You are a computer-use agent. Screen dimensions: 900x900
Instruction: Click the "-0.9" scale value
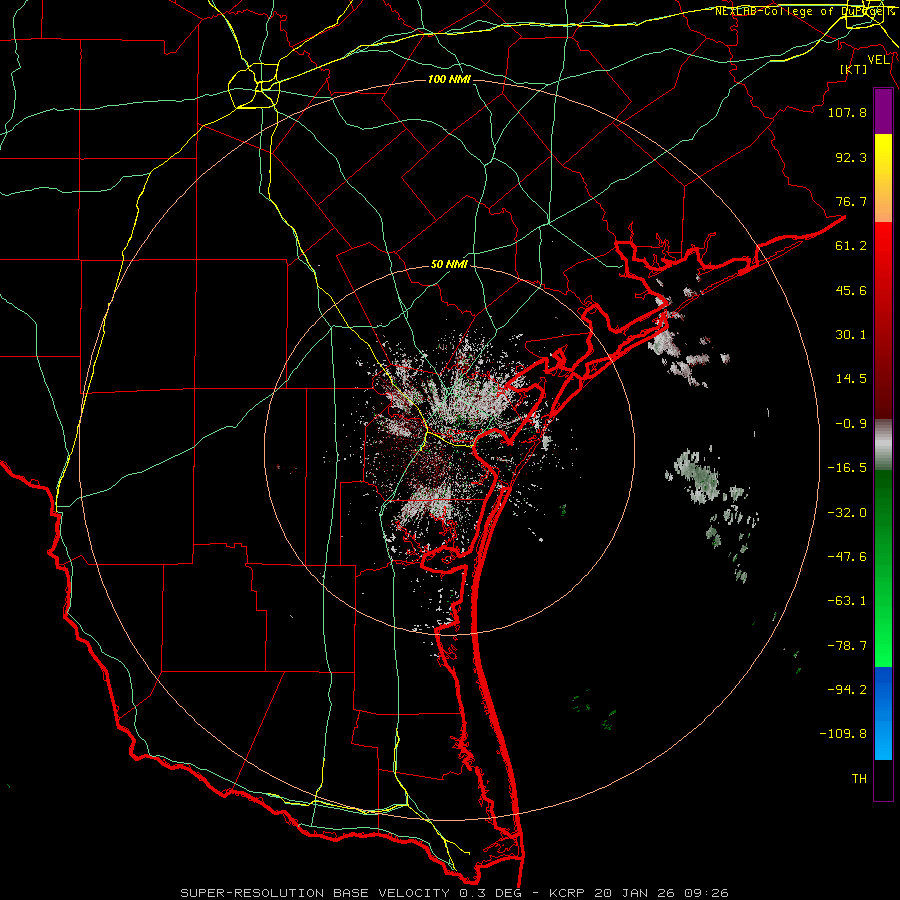851,424
